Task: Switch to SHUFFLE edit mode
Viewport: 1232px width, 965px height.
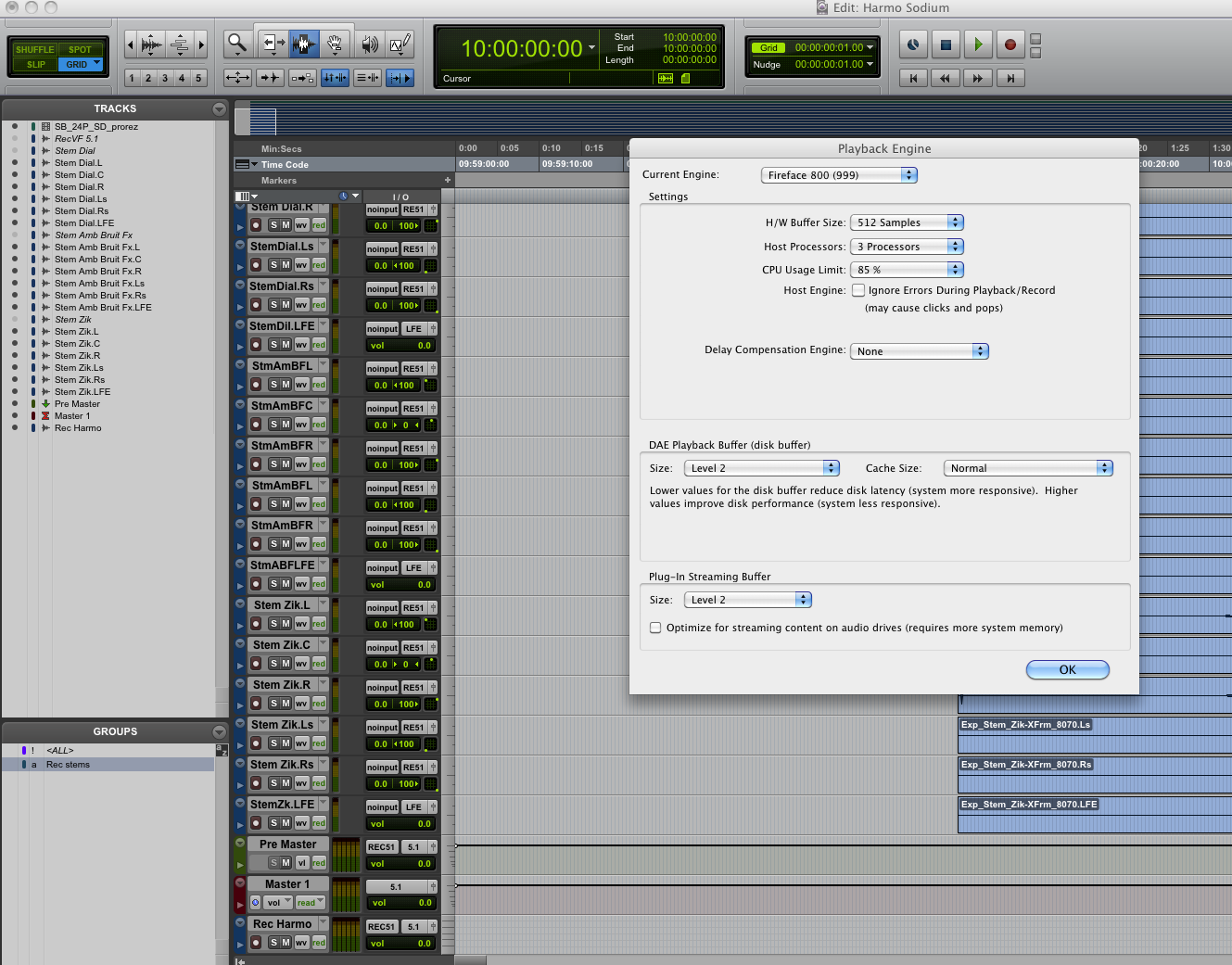Action: pos(34,50)
